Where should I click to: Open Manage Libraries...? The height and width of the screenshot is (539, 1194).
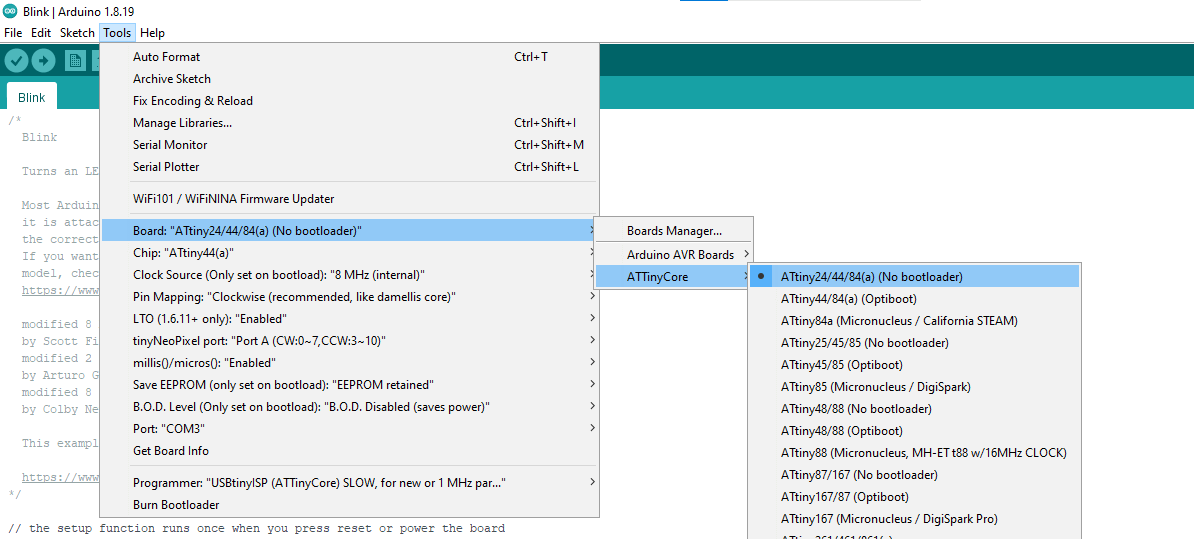pyautogui.click(x=350, y=123)
